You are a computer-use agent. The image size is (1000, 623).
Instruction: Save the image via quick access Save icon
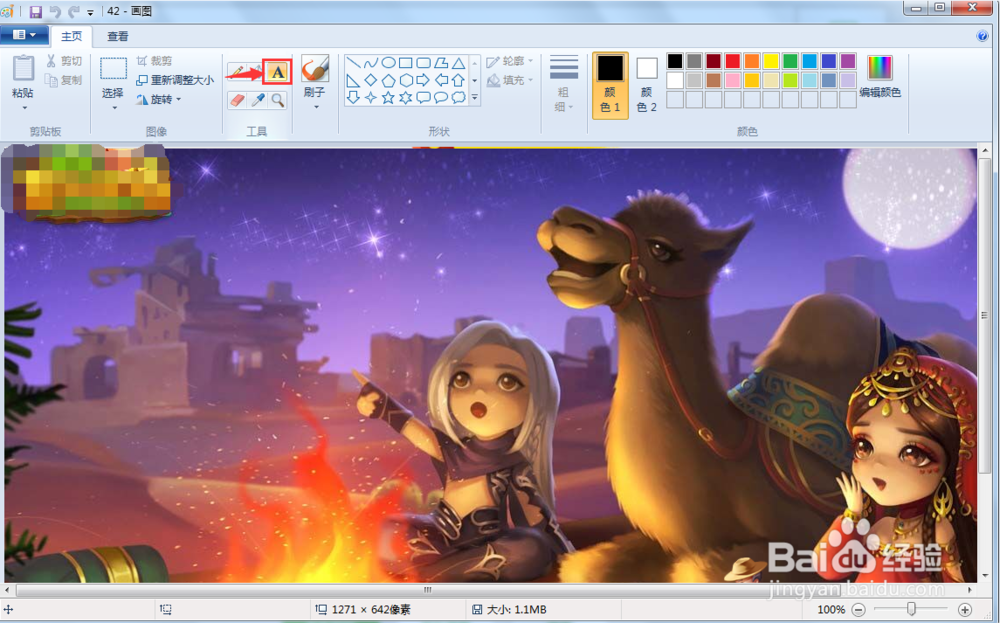tap(36, 11)
